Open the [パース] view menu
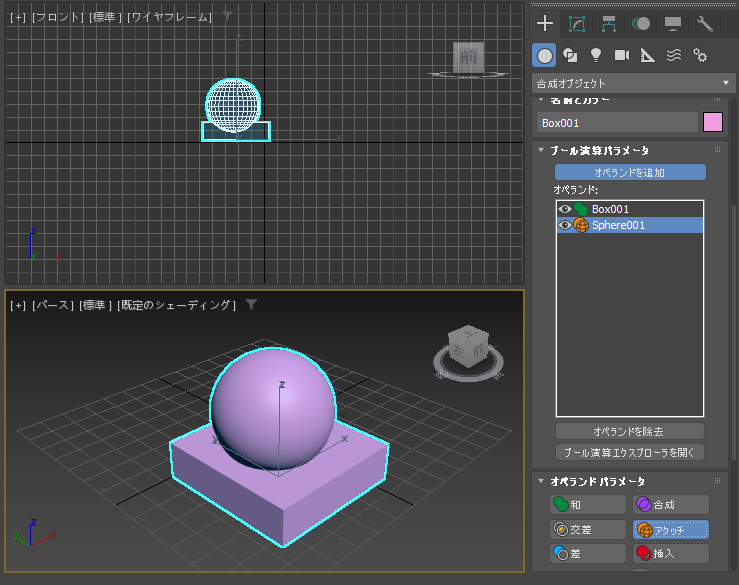 tap(53, 305)
